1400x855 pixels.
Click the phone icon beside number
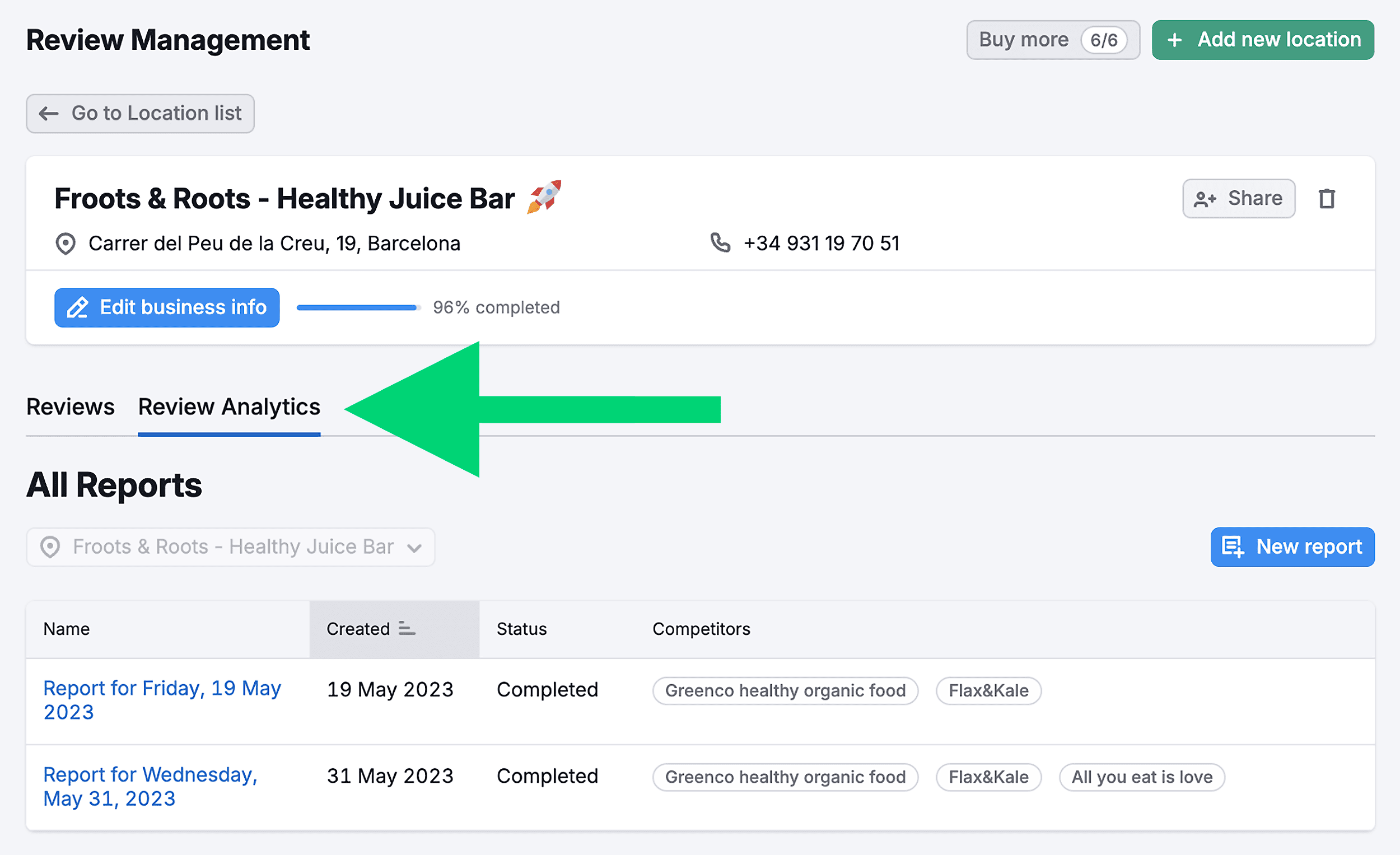point(720,243)
